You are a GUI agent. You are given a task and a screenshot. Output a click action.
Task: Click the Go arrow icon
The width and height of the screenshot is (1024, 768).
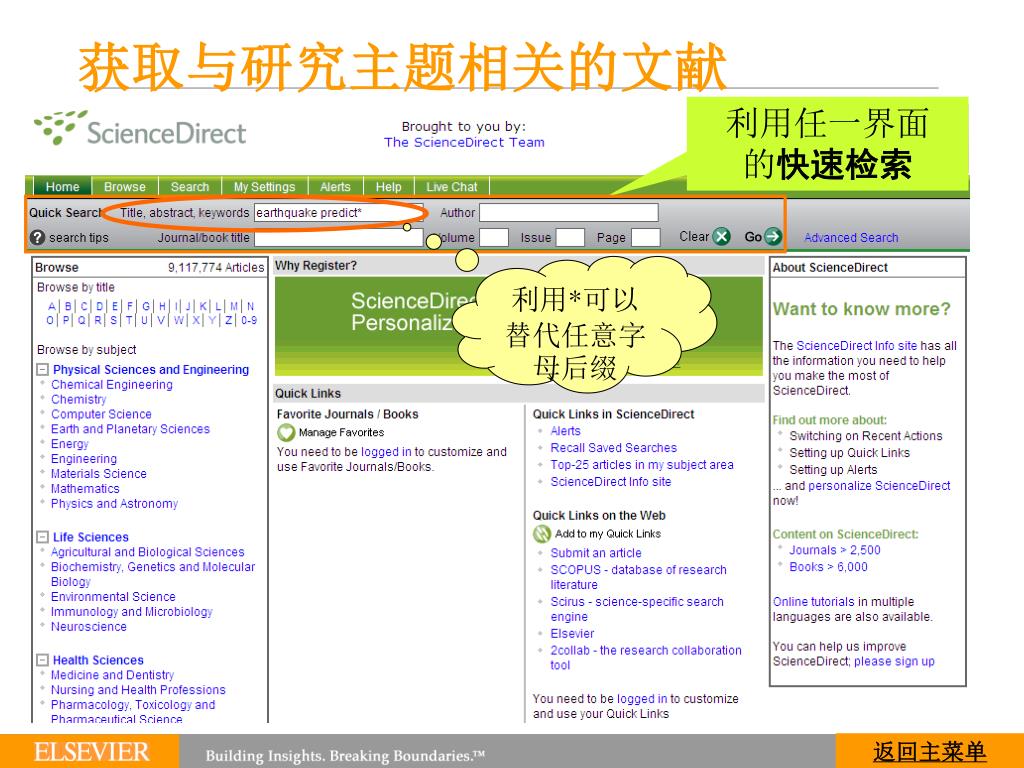coord(773,236)
